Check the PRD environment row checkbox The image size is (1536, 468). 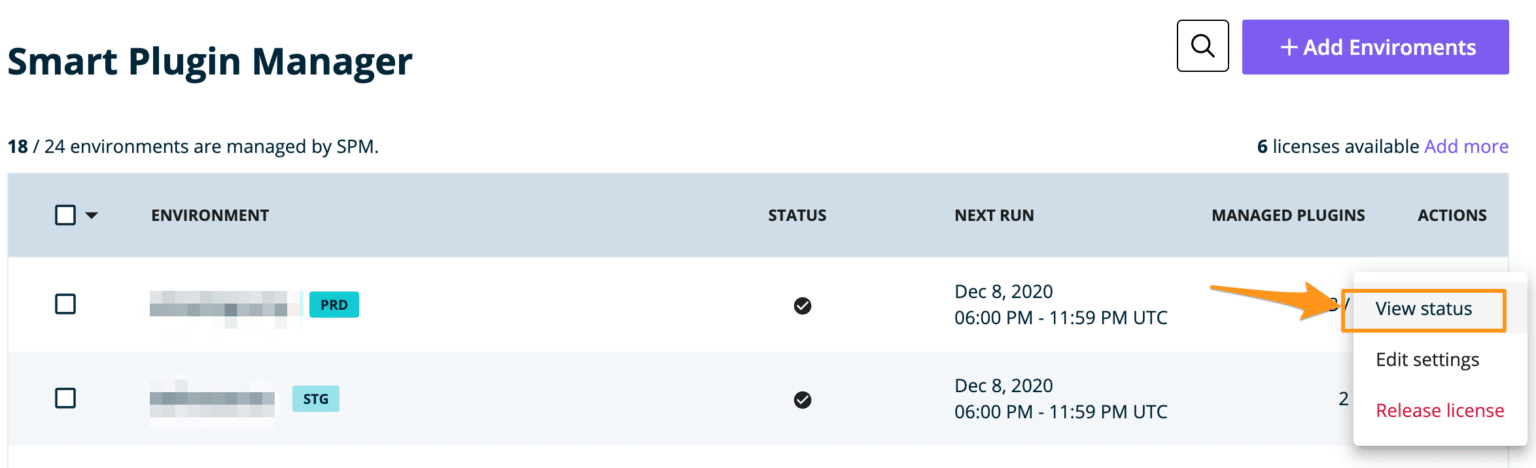(x=66, y=304)
